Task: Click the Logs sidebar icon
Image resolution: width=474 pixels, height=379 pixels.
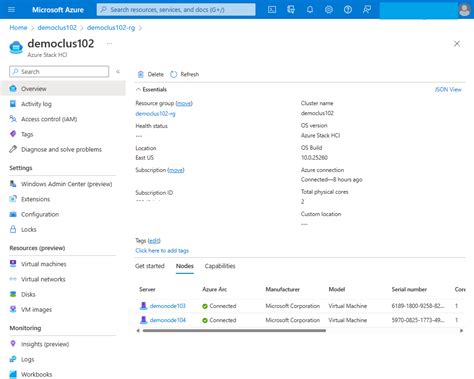Action: click(13, 359)
